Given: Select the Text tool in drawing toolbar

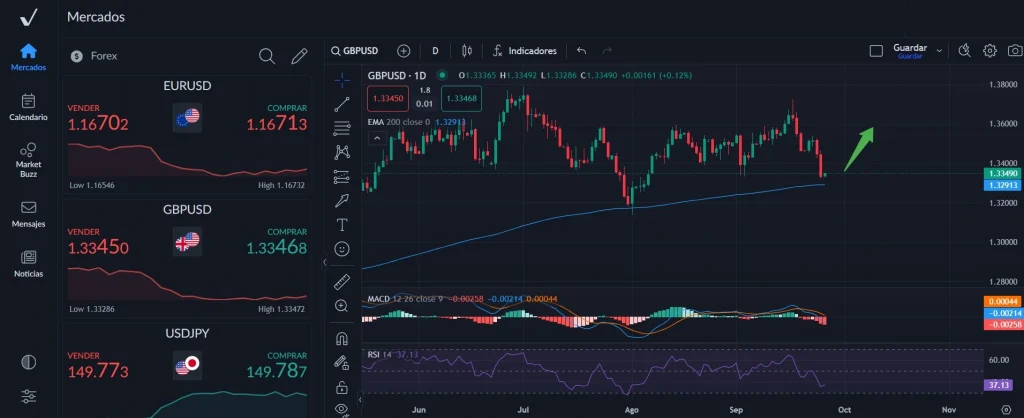Looking at the screenshot, I should (x=342, y=224).
